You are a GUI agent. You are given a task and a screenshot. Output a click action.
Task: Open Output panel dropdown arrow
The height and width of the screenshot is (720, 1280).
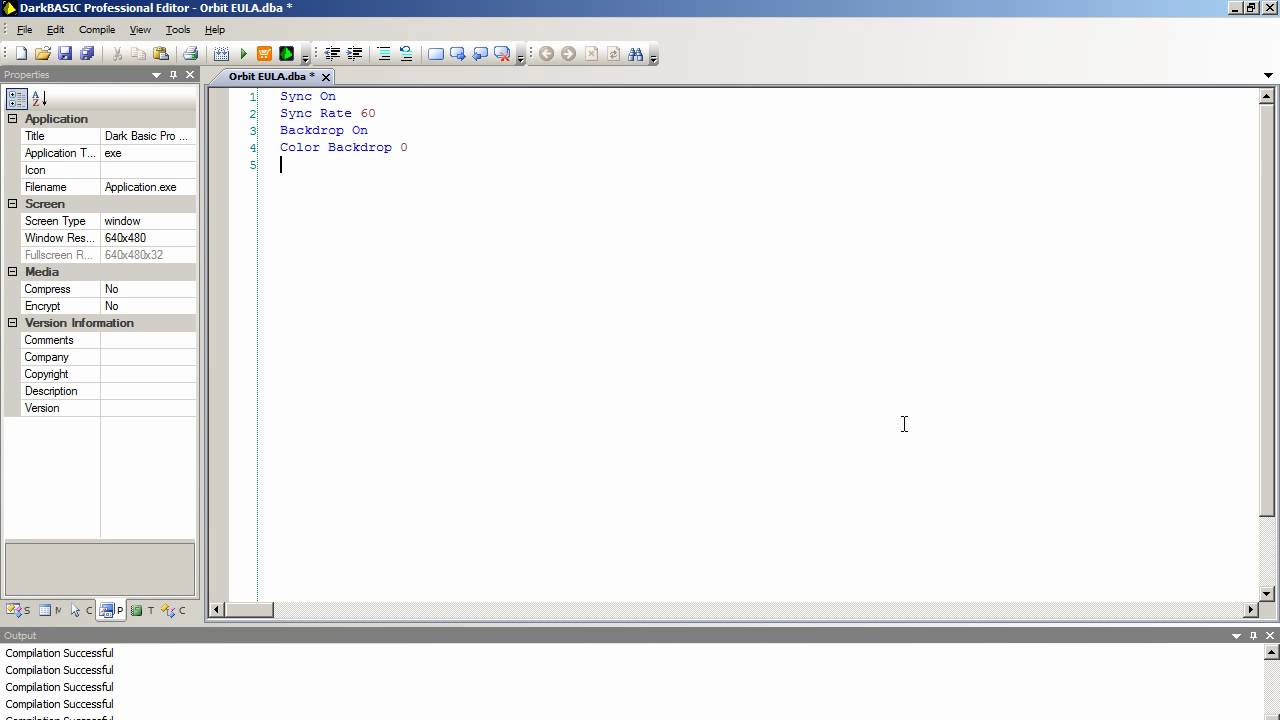click(1236, 636)
